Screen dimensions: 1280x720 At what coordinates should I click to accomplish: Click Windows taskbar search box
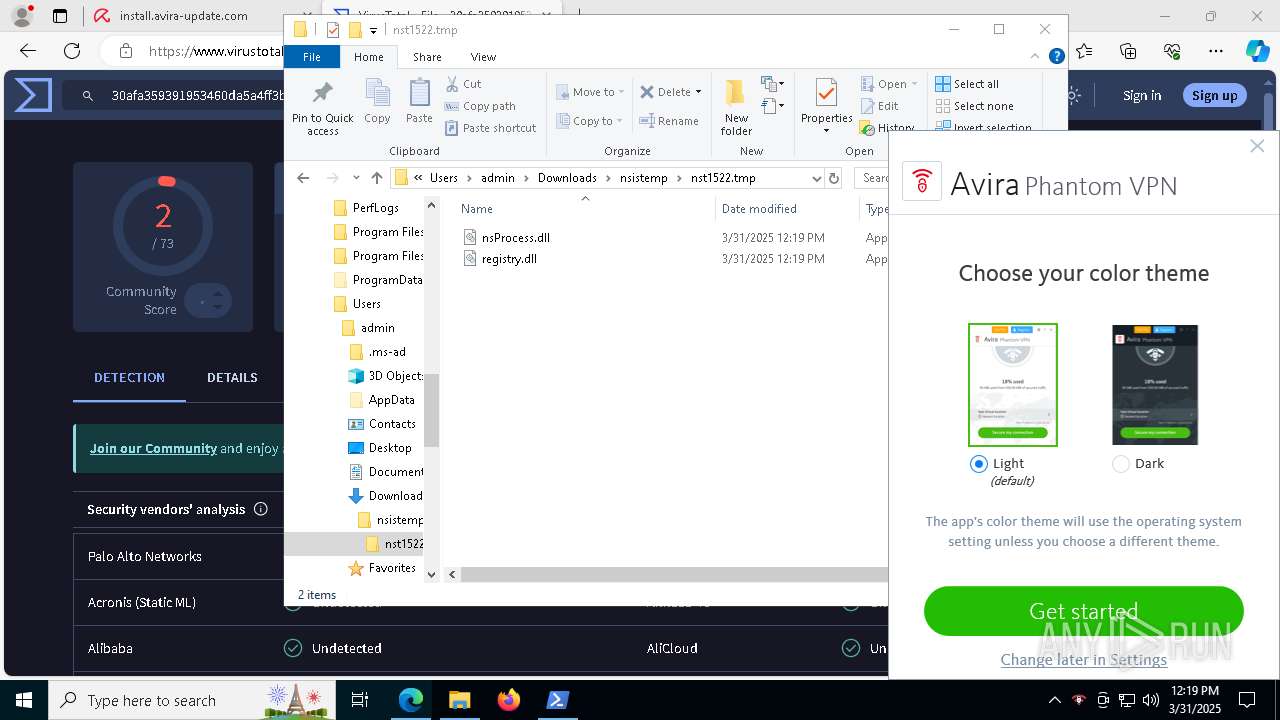192,700
